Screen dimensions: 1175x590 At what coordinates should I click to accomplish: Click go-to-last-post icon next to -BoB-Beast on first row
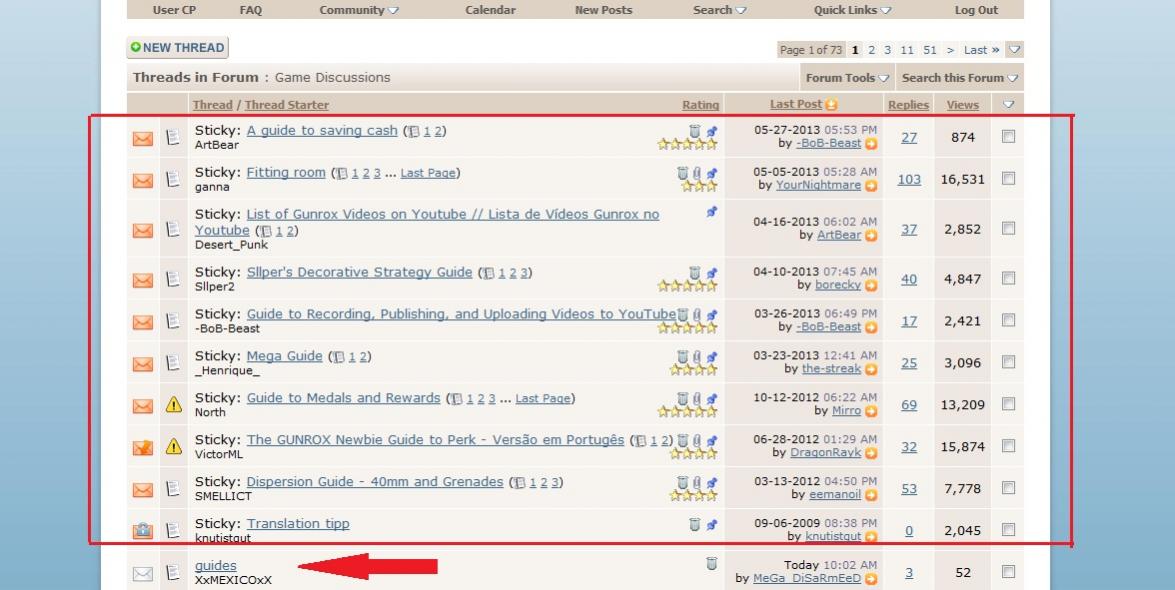click(871, 144)
